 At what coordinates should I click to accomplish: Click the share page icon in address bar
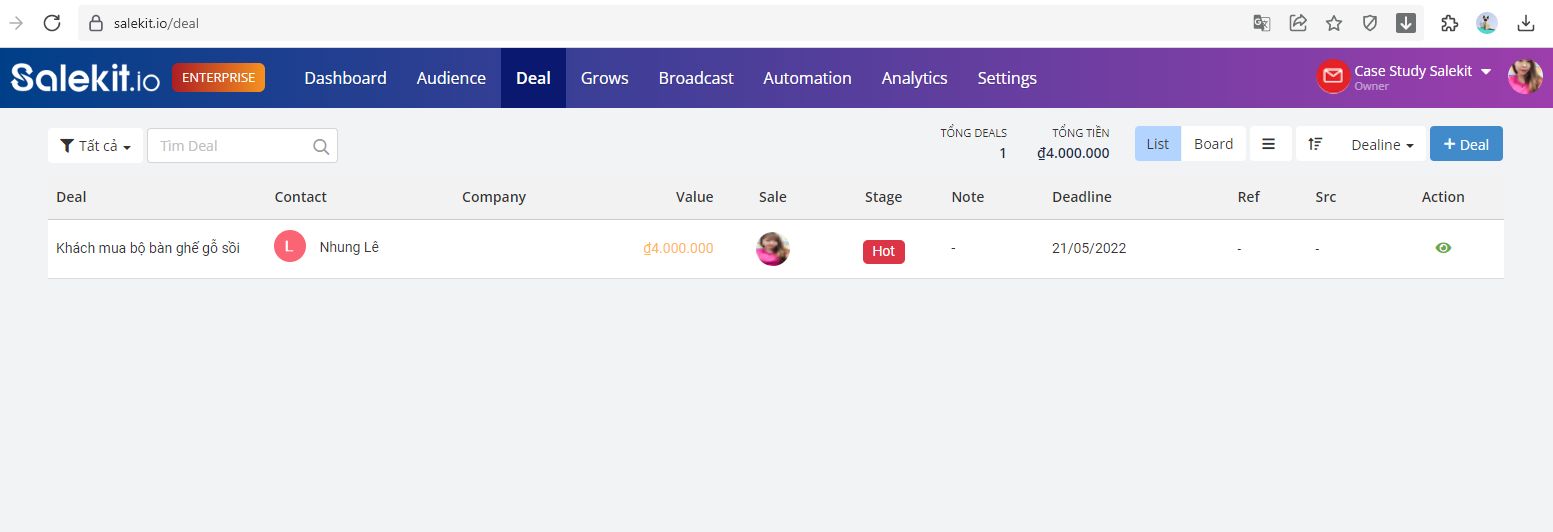pos(1298,23)
